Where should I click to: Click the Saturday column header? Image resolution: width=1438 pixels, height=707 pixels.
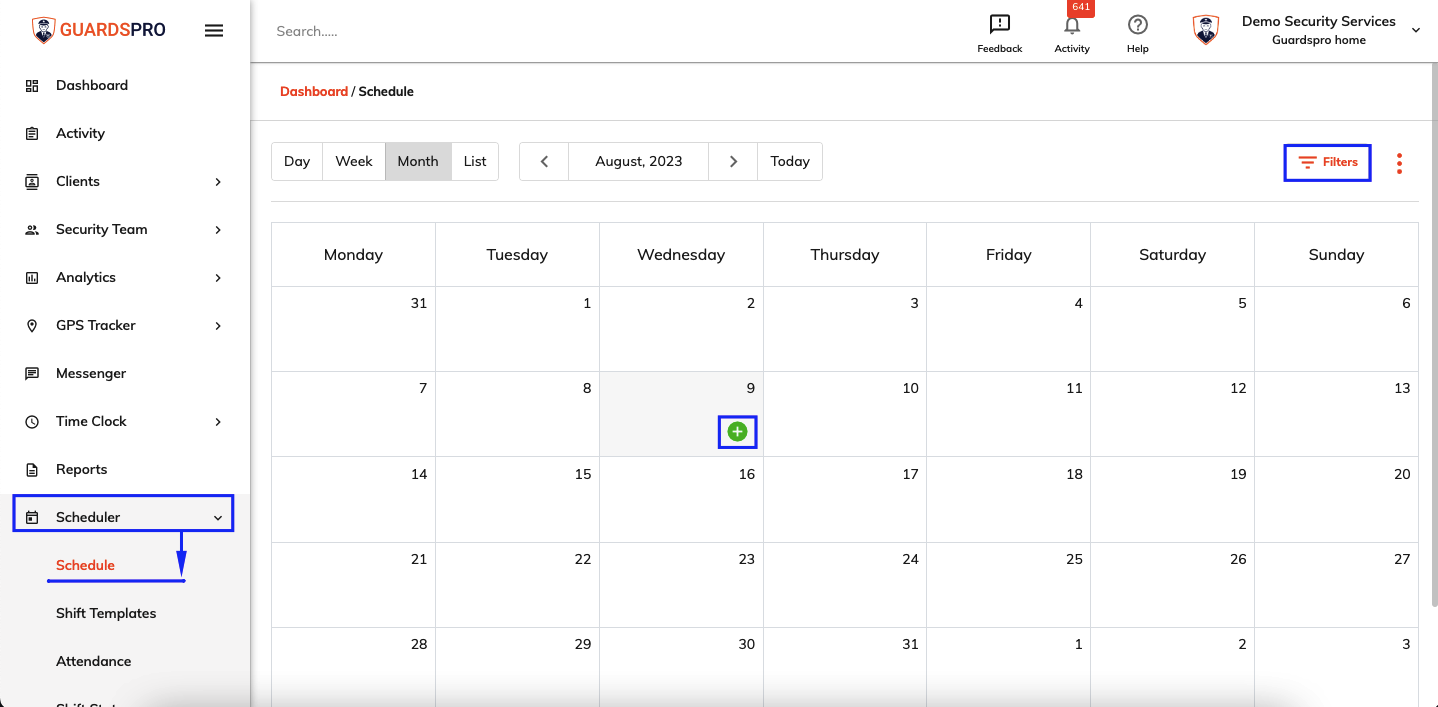tap(1172, 255)
